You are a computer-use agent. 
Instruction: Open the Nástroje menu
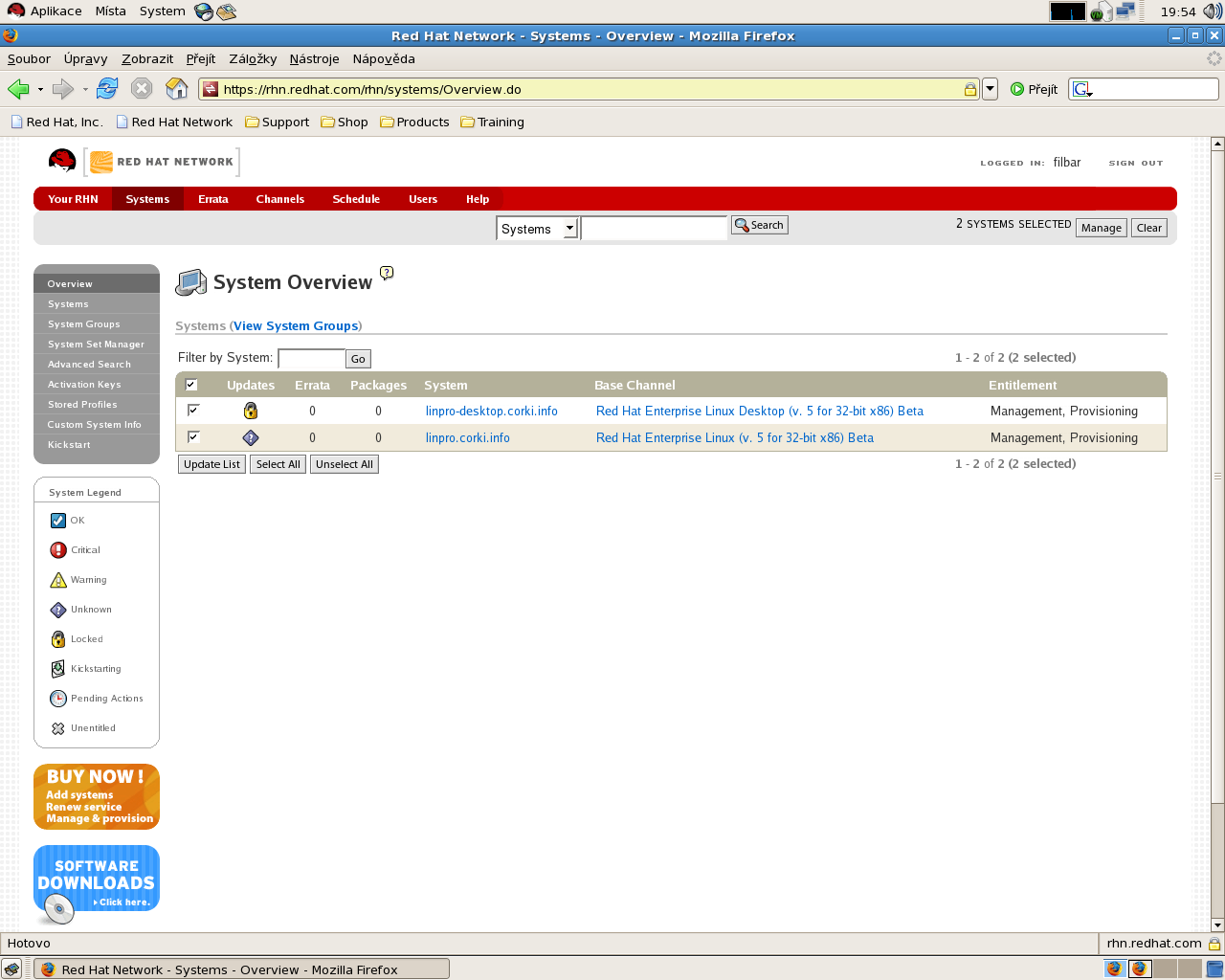point(314,58)
